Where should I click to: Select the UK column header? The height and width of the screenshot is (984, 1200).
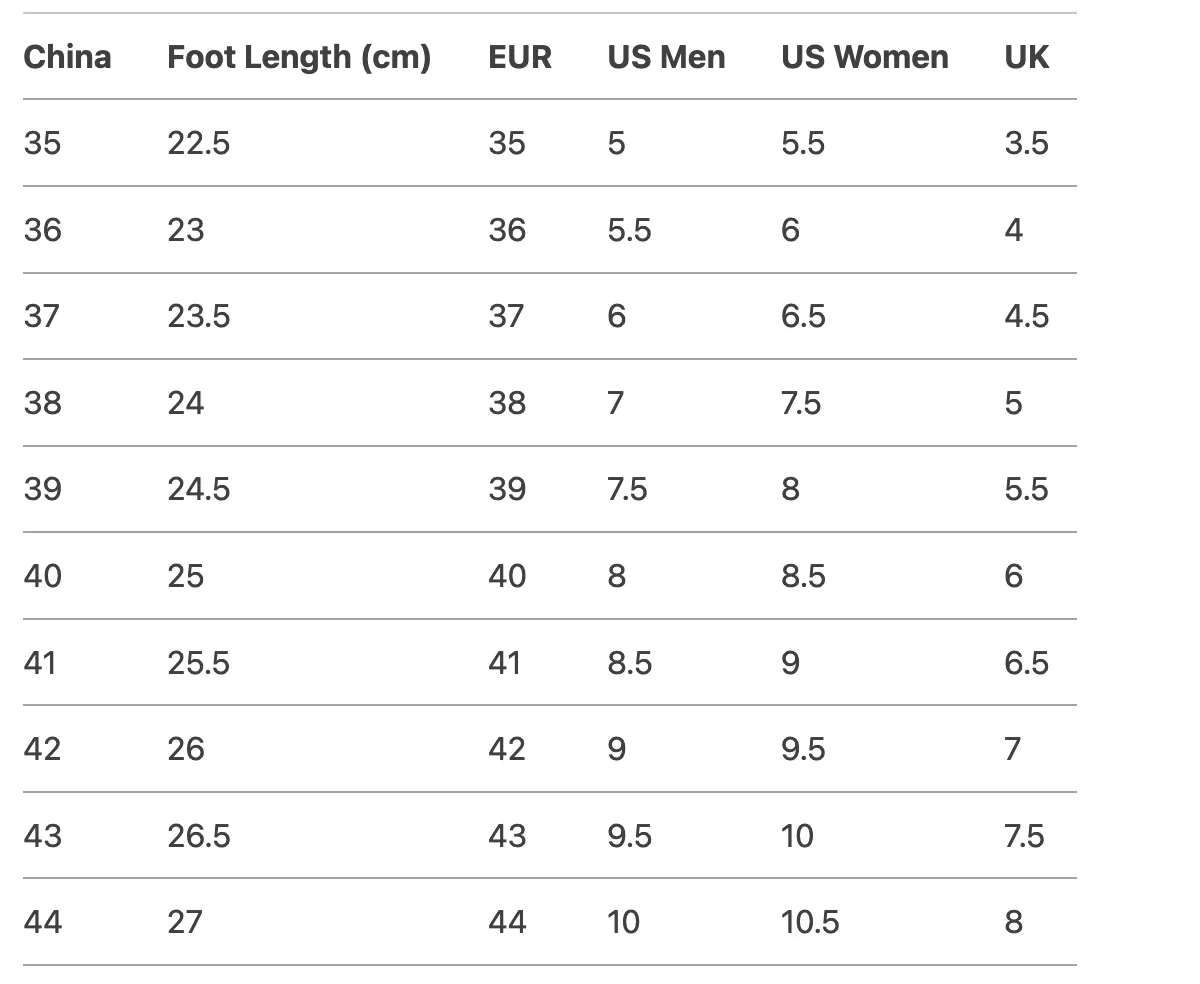tap(1027, 57)
